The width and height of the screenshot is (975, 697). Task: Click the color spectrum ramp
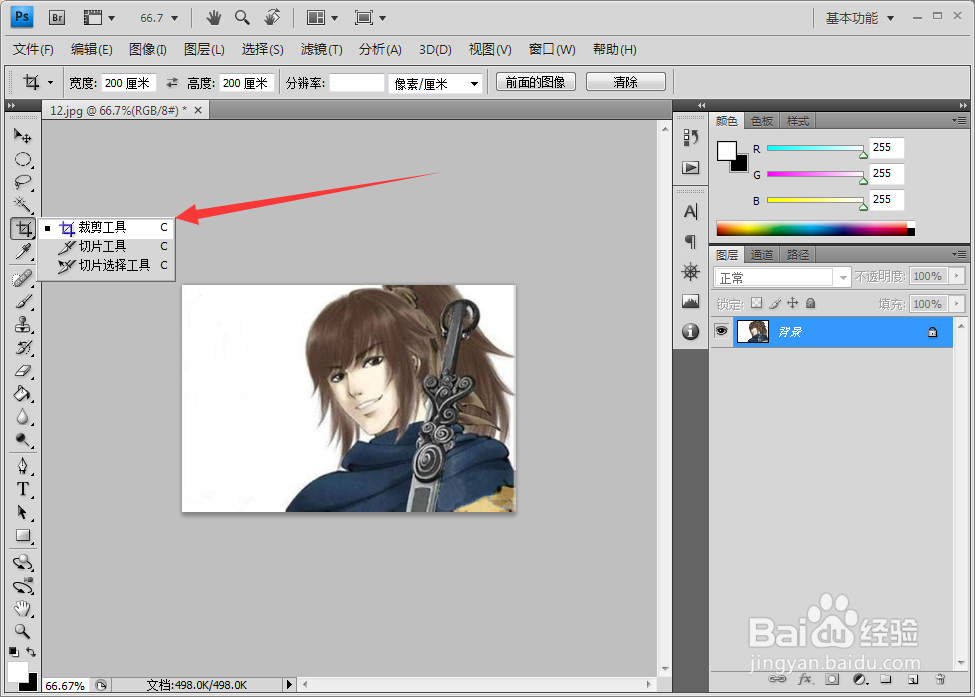pos(815,228)
